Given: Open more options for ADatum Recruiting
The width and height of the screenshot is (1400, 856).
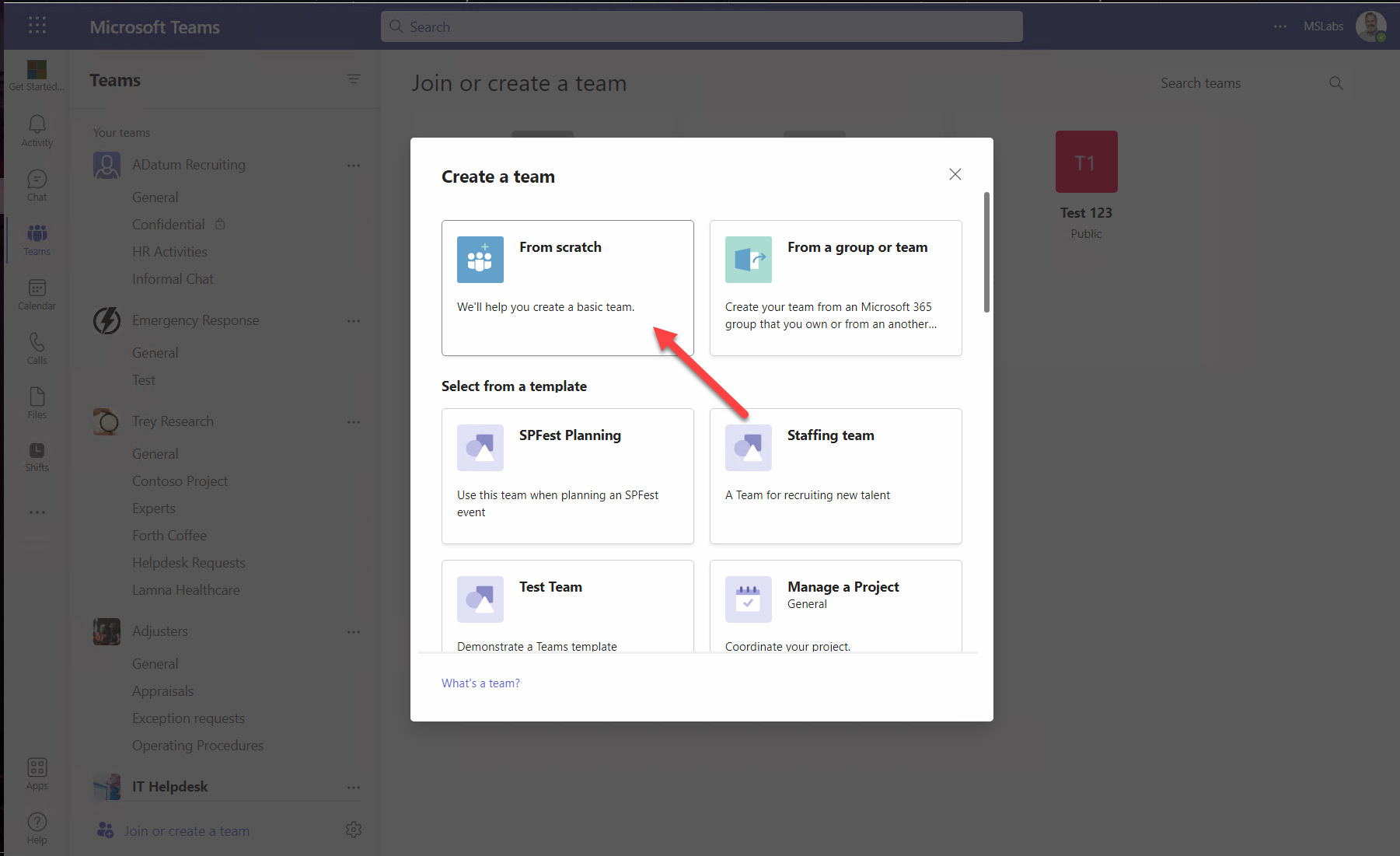Looking at the screenshot, I should pyautogui.click(x=354, y=165).
